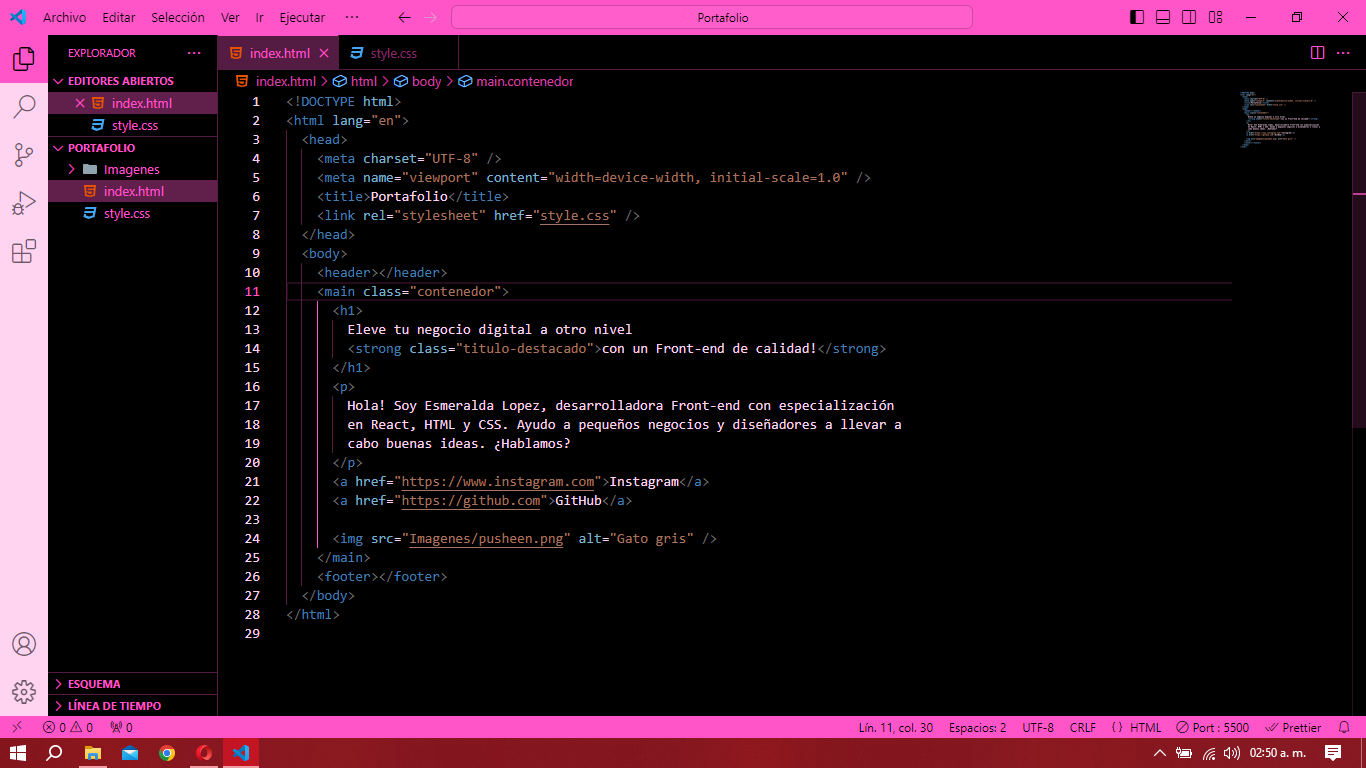Toggle secondary side bar layout icon

[1189, 17]
